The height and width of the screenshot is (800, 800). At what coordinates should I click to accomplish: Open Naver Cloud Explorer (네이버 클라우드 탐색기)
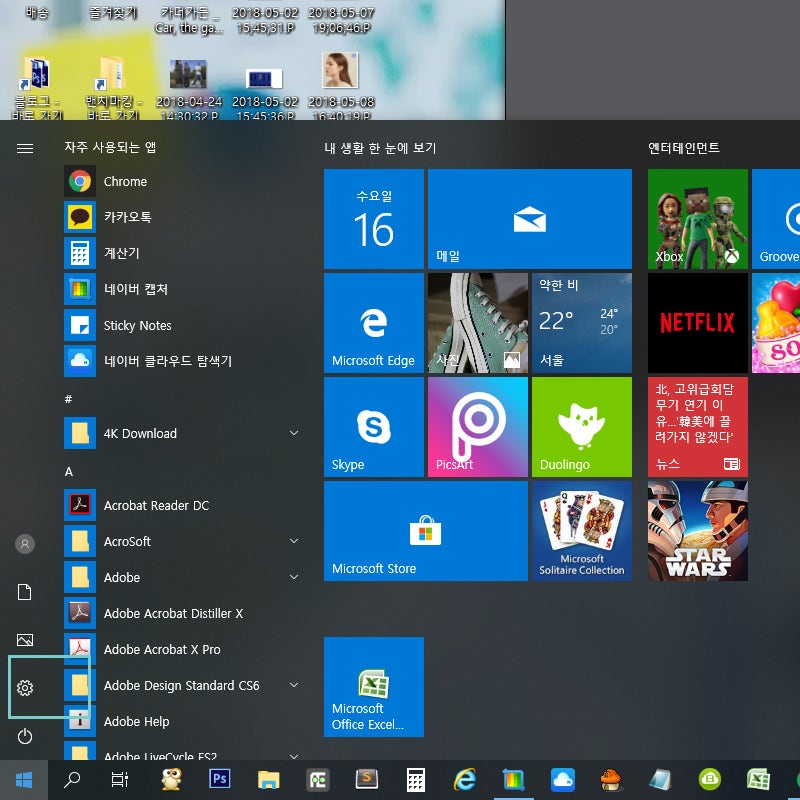click(x=181, y=361)
